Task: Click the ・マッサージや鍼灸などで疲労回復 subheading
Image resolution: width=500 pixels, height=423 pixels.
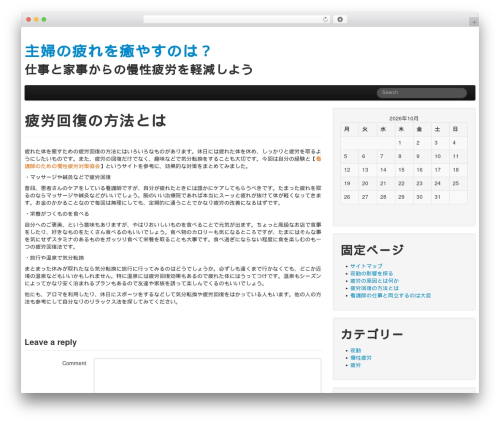Action: [68, 177]
